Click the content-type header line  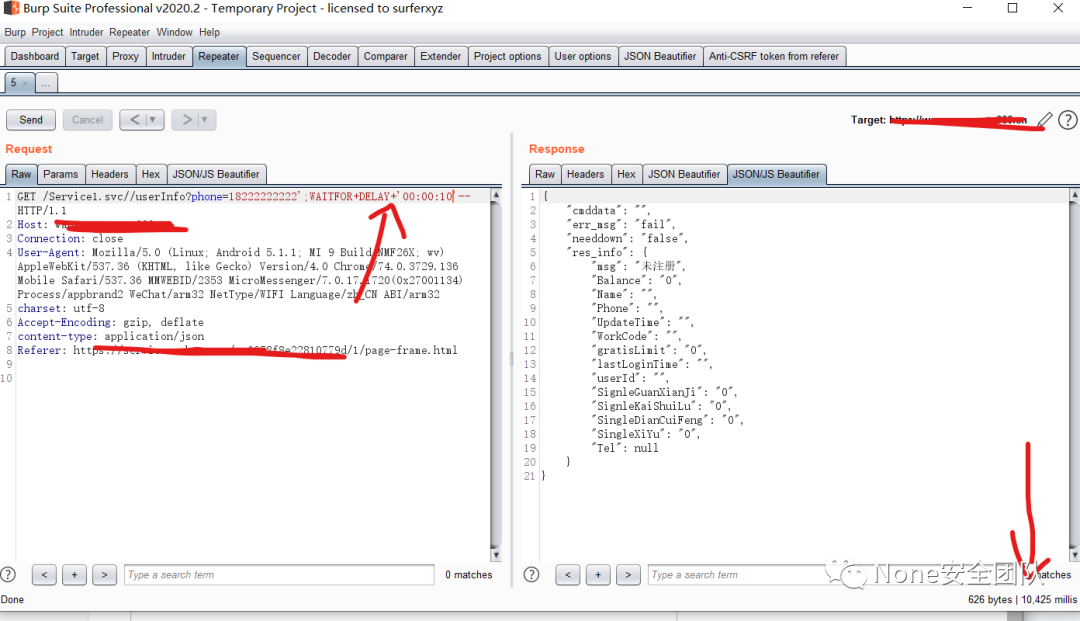[x=111, y=337]
